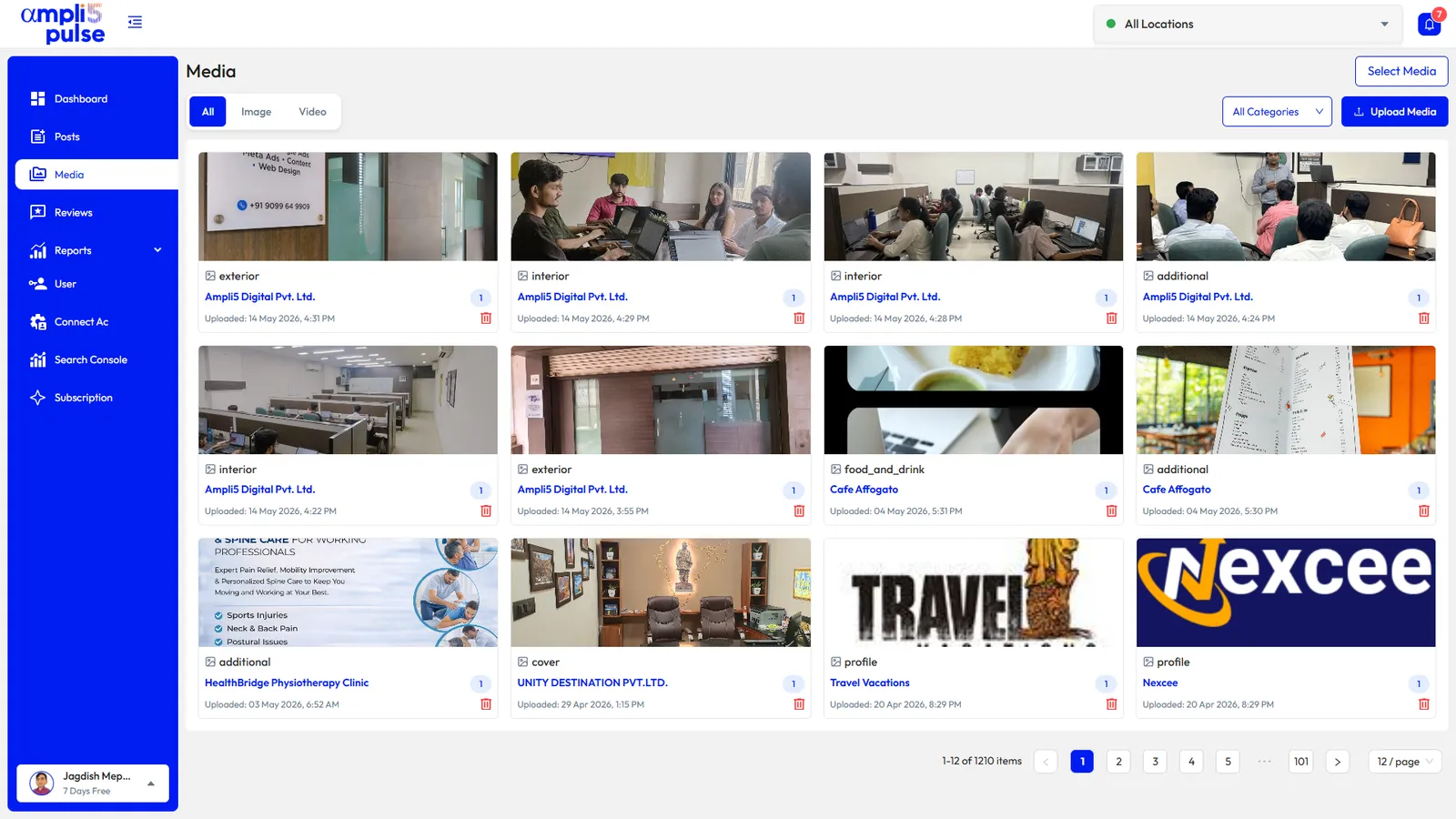
Task: Open the Nexcee logo thumbnail
Action: click(1286, 592)
